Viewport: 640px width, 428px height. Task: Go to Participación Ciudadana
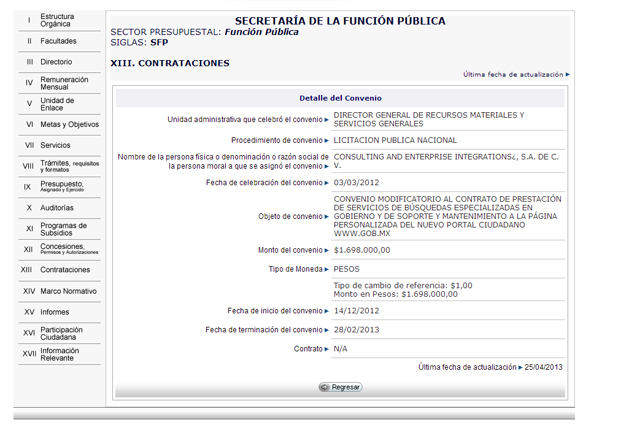tap(61, 332)
